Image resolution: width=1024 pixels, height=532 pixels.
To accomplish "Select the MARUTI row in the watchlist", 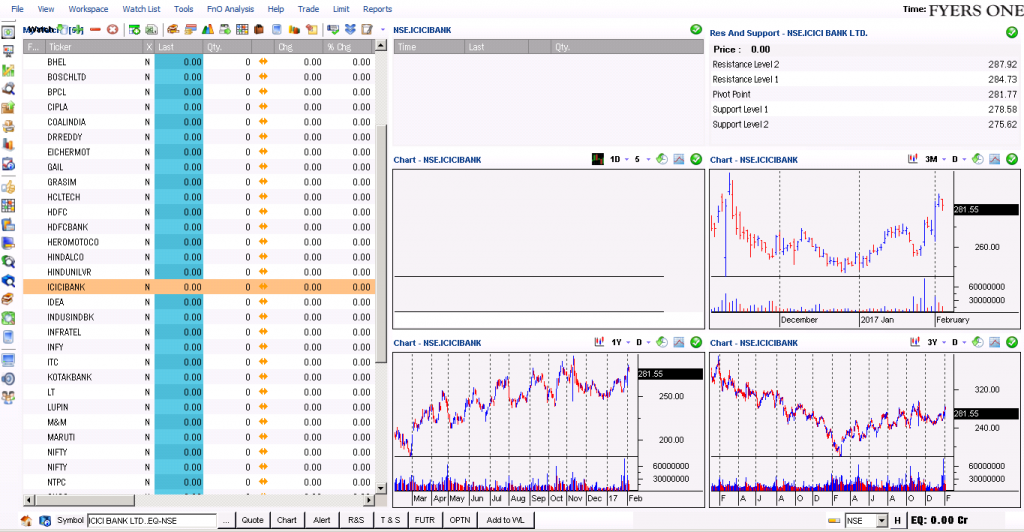I will [199, 437].
